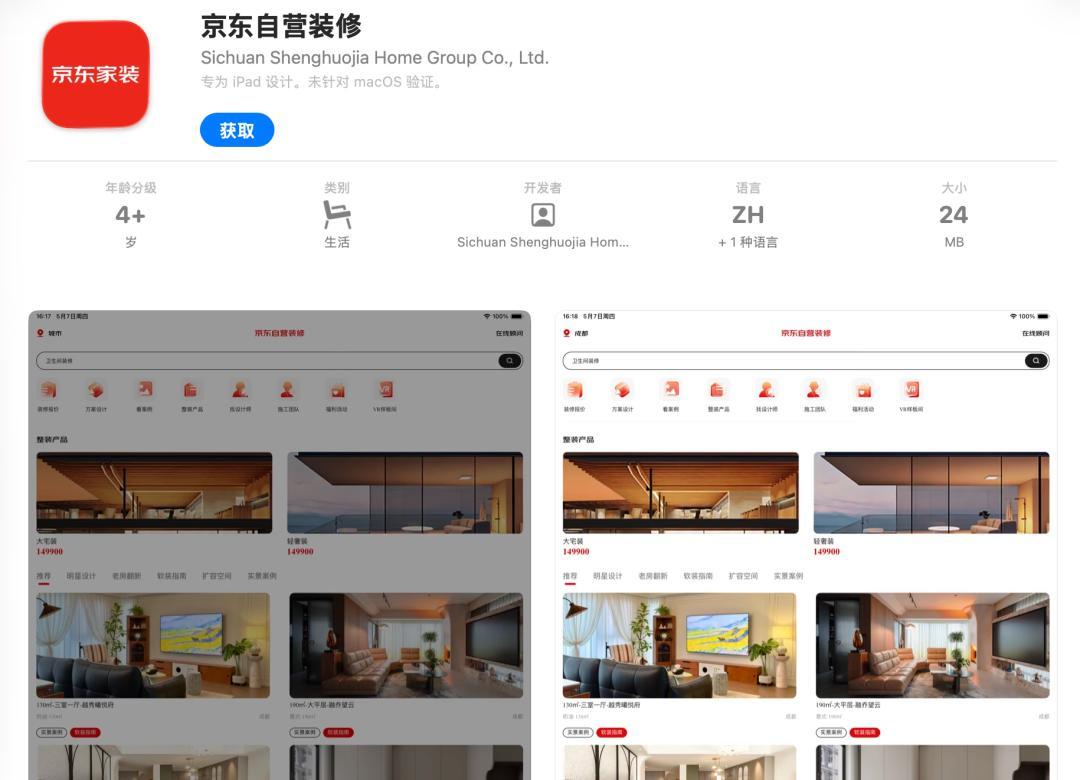Click the + 1 种语言 text
The width and height of the screenshot is (1080, 780).
click(748, 242)
